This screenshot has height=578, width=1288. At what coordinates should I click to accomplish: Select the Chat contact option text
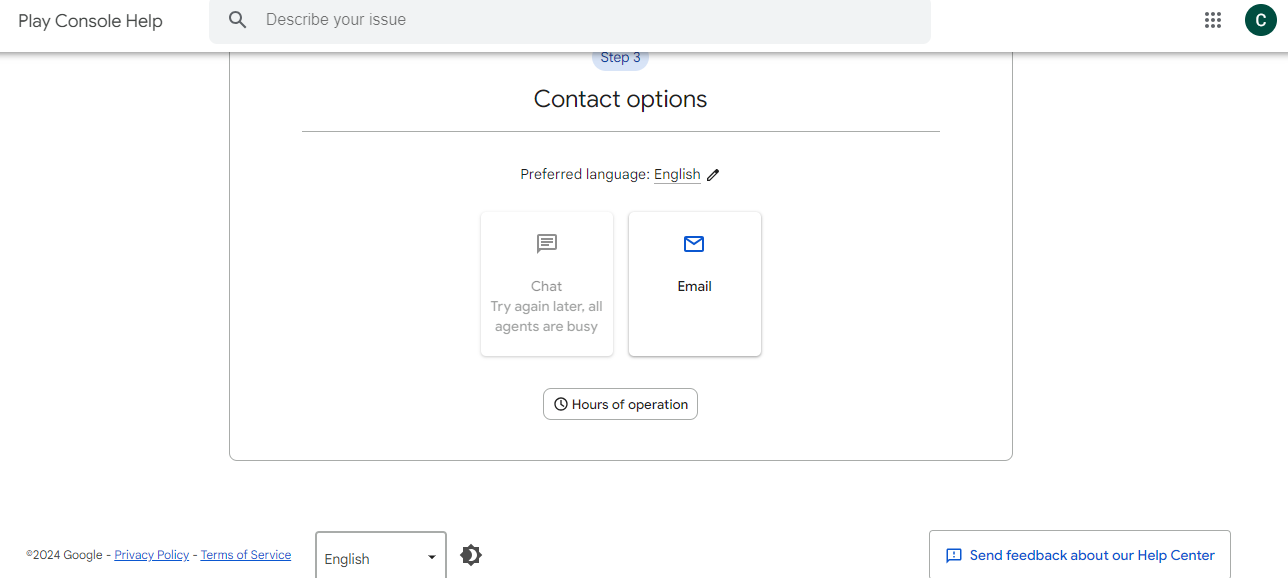(x=546, y=286)
